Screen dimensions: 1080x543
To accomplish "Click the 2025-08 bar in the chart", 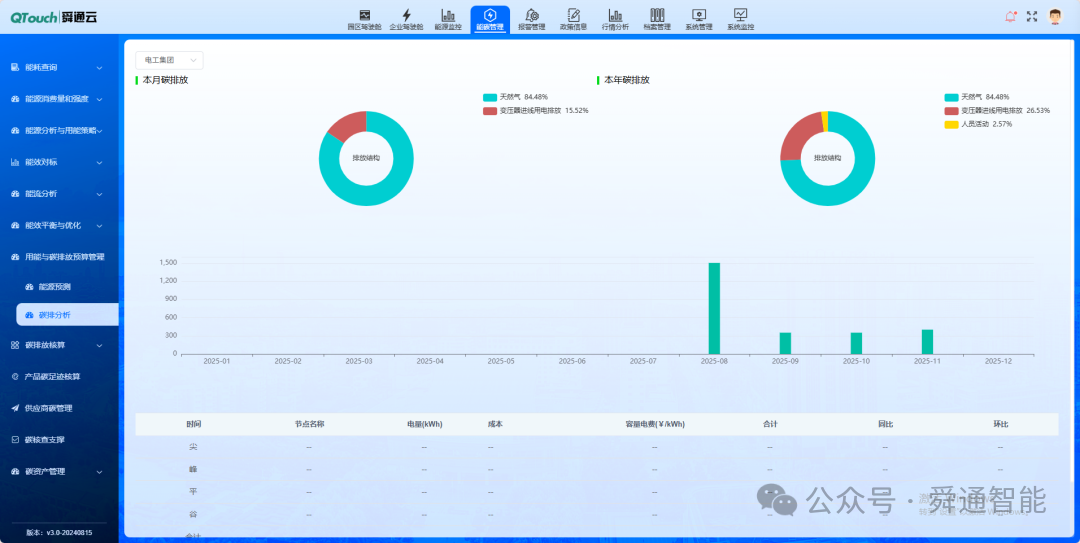I will (x=714, y=308).
